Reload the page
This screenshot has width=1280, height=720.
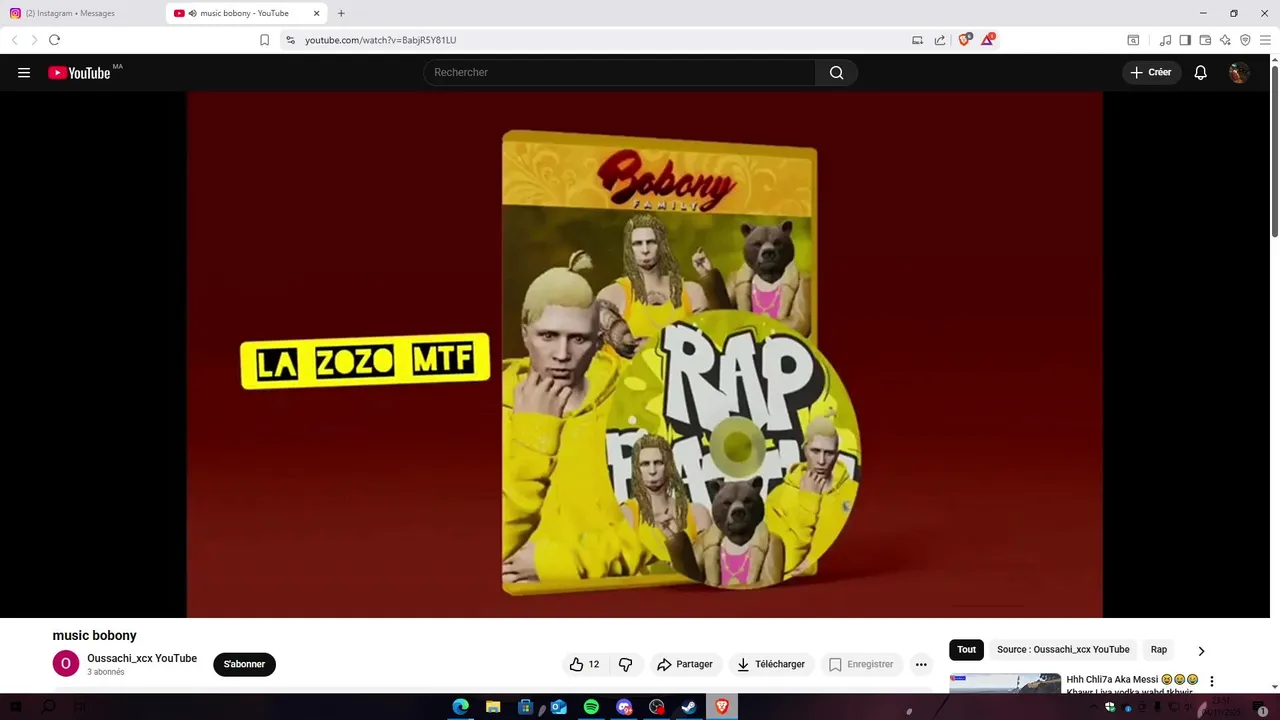[x=54, y=40]
